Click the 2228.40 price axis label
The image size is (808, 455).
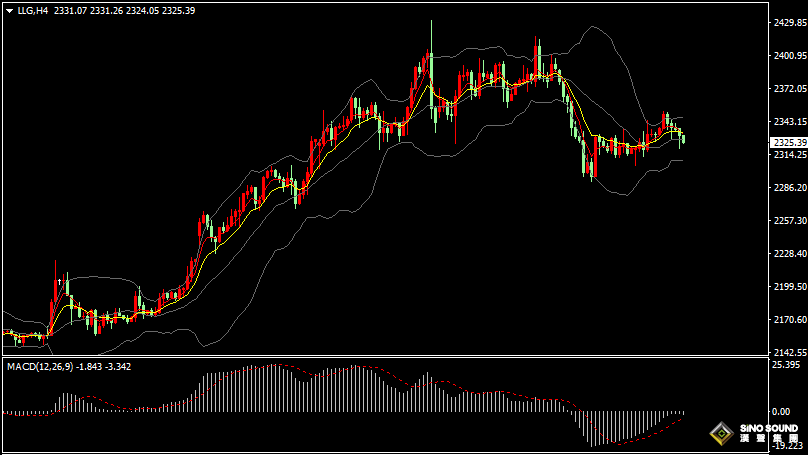pyautogui.click(x=788, y=254)
